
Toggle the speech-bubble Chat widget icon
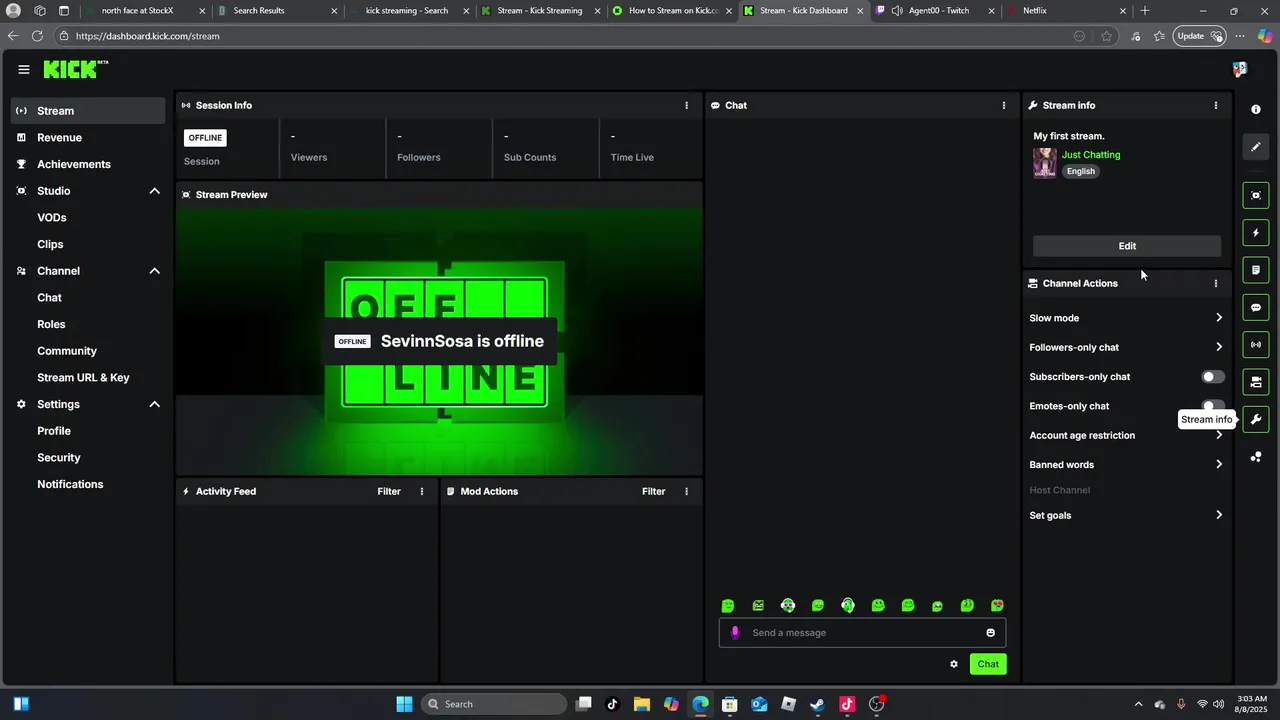coord(1256,308)
